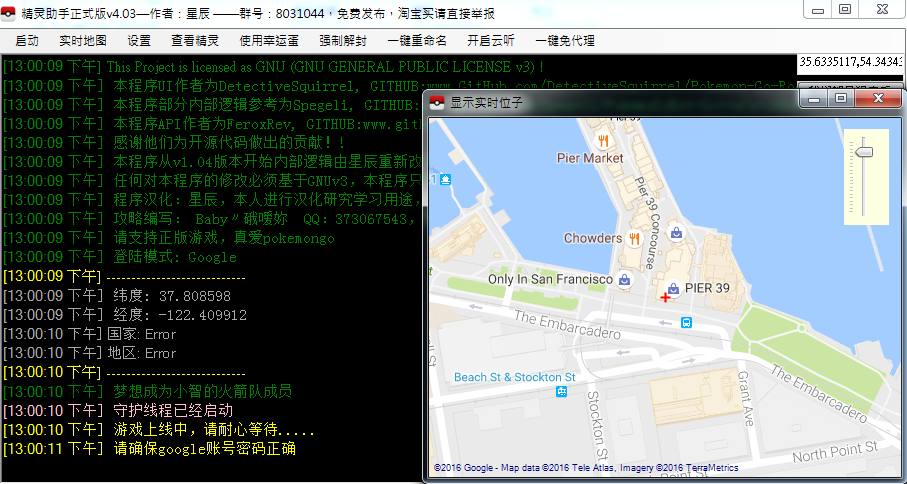Select 查看精灵 from the menu bar
This screenshot has width=907, height=484.
tap(195, 41)
